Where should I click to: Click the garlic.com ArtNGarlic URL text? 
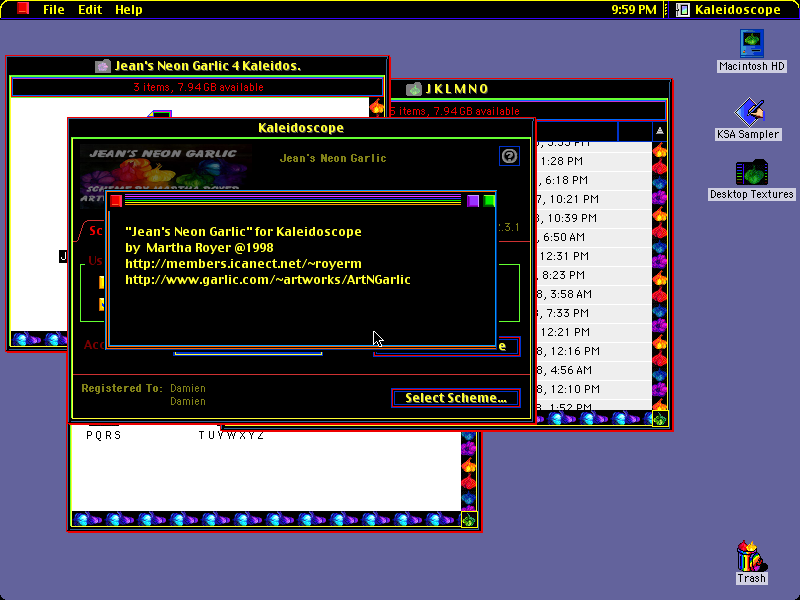pos(268,280)
